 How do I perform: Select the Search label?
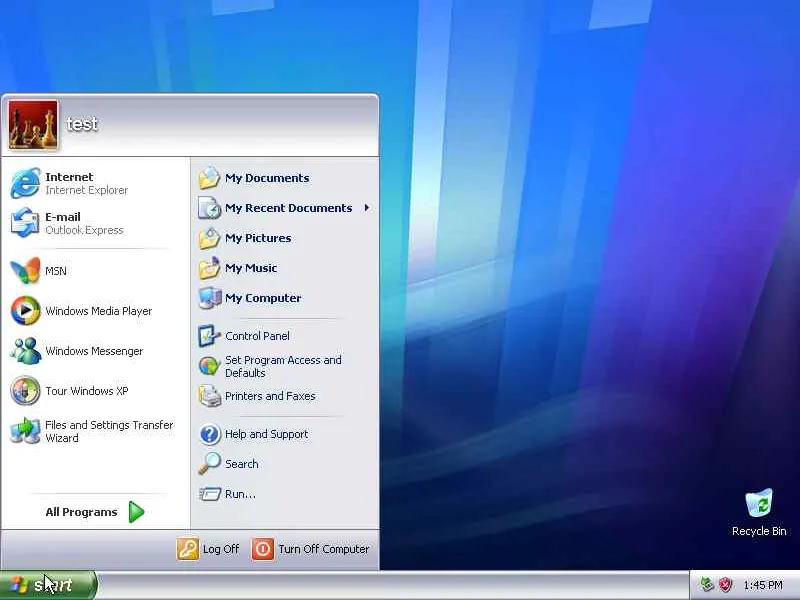(241, 464)
